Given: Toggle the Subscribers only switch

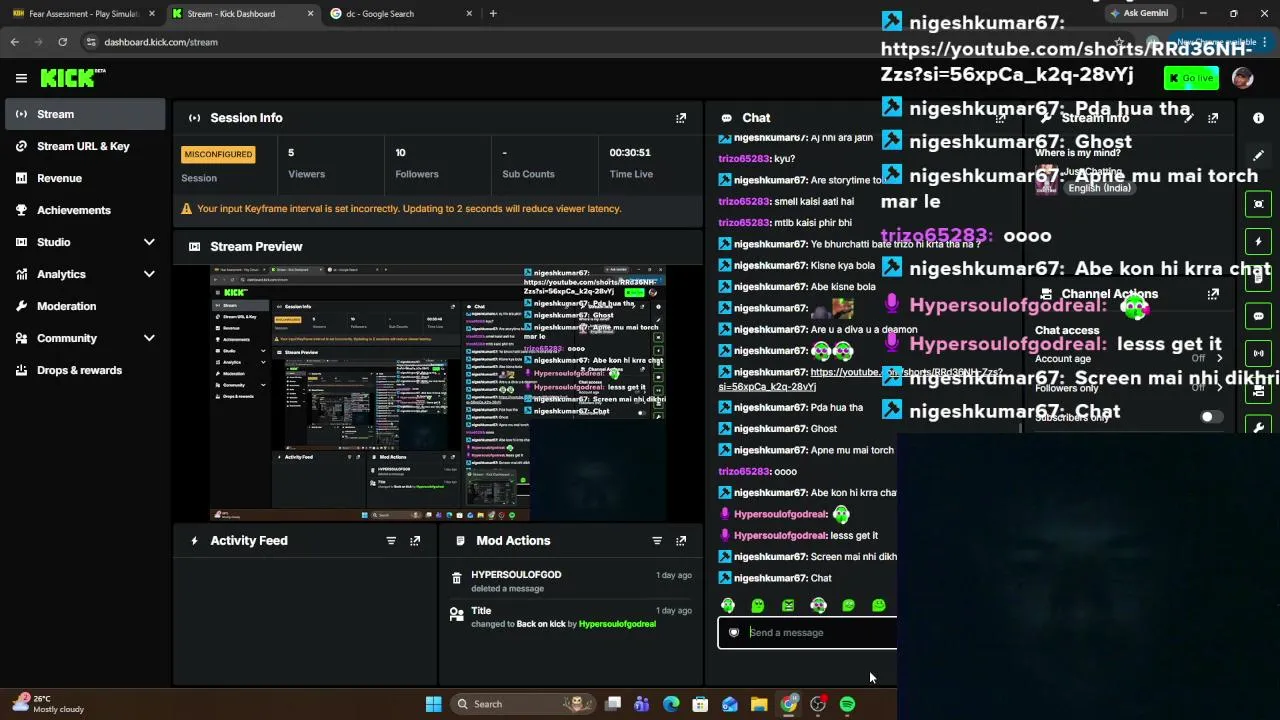Looking at the screenshot, I should point(1211,417).
